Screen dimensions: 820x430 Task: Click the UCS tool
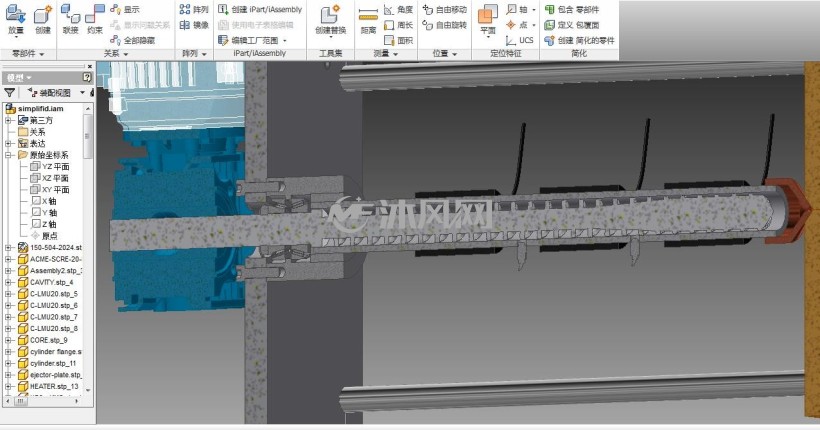pyautogui.click(x=520, y=40)
